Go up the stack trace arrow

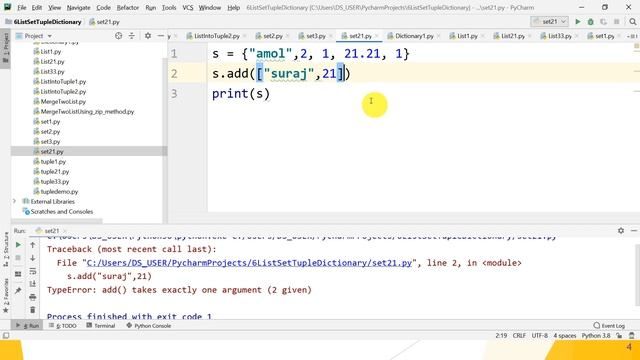click(33, 245)
